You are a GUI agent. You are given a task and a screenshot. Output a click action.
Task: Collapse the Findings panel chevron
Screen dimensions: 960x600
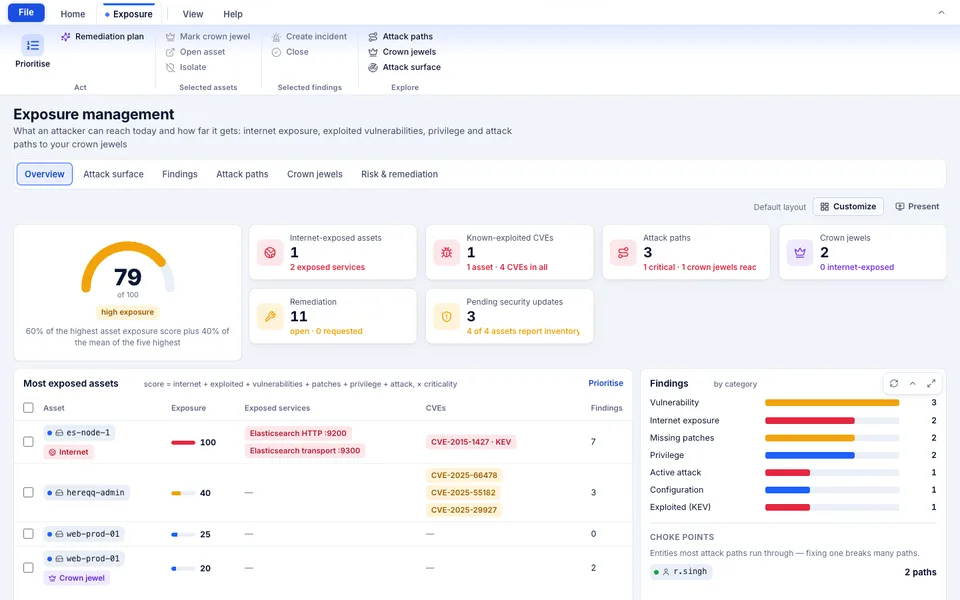[912, 383]
